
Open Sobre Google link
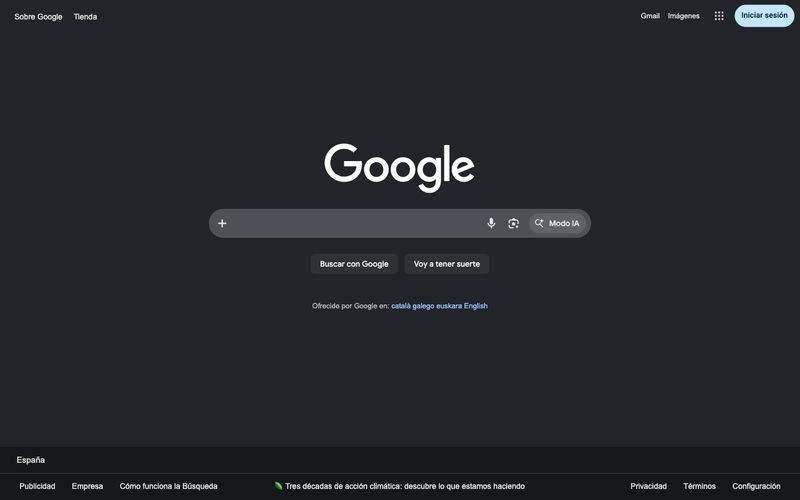click(x=38, y=17)
